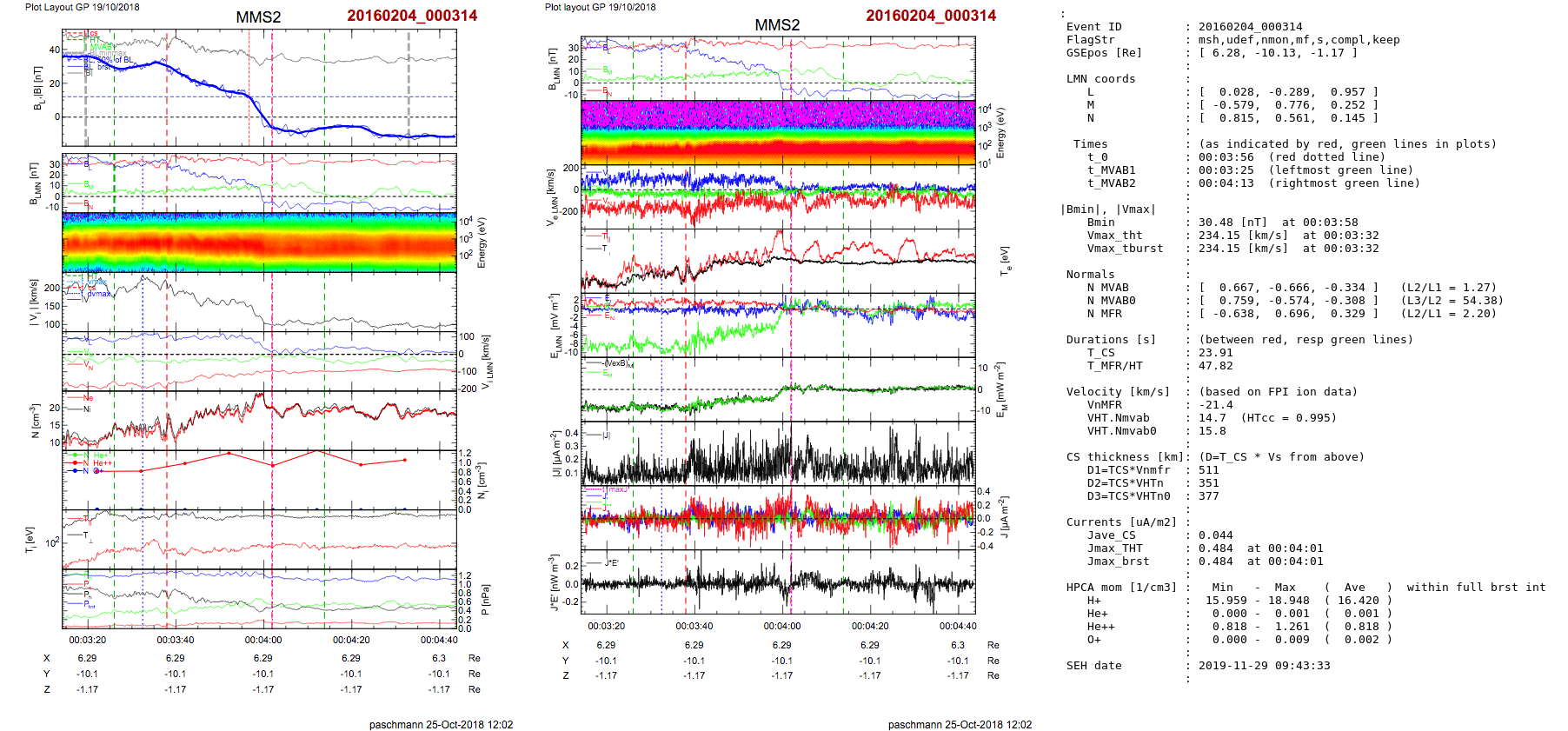
Task: Click the magenta electron energy spectrogram on right plot
Action: click(778, 116)
